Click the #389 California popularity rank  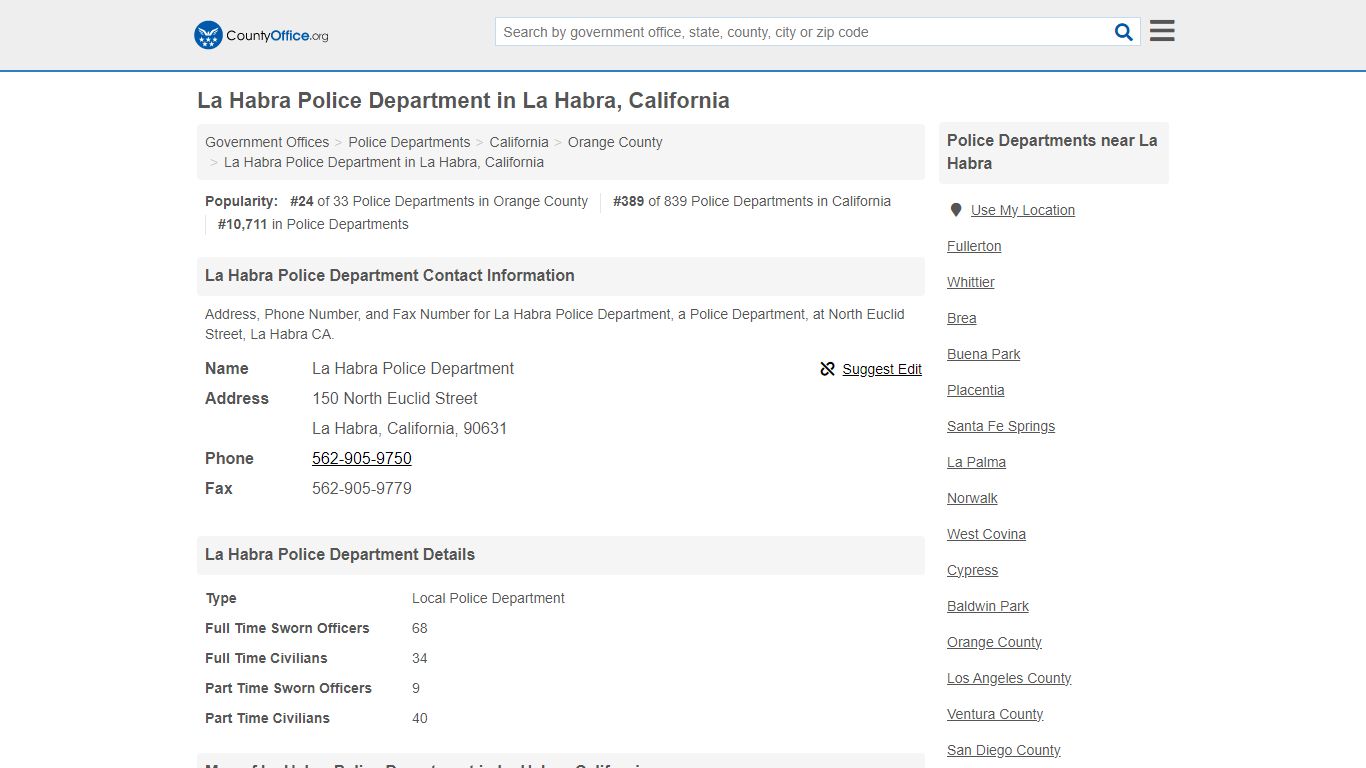[x=752, y=201]
